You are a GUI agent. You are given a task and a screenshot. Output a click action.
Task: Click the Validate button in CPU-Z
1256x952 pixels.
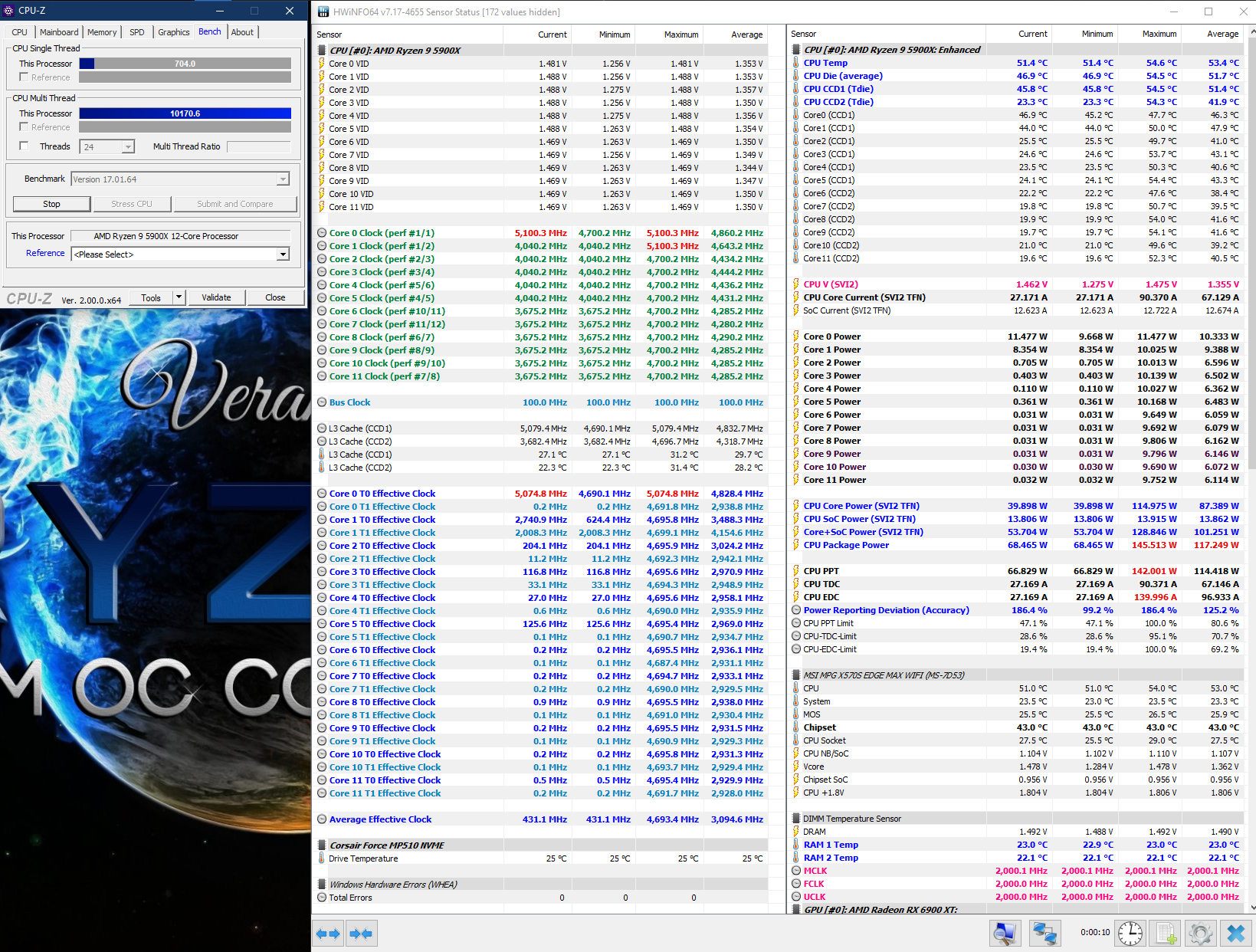tap(216, 297)
